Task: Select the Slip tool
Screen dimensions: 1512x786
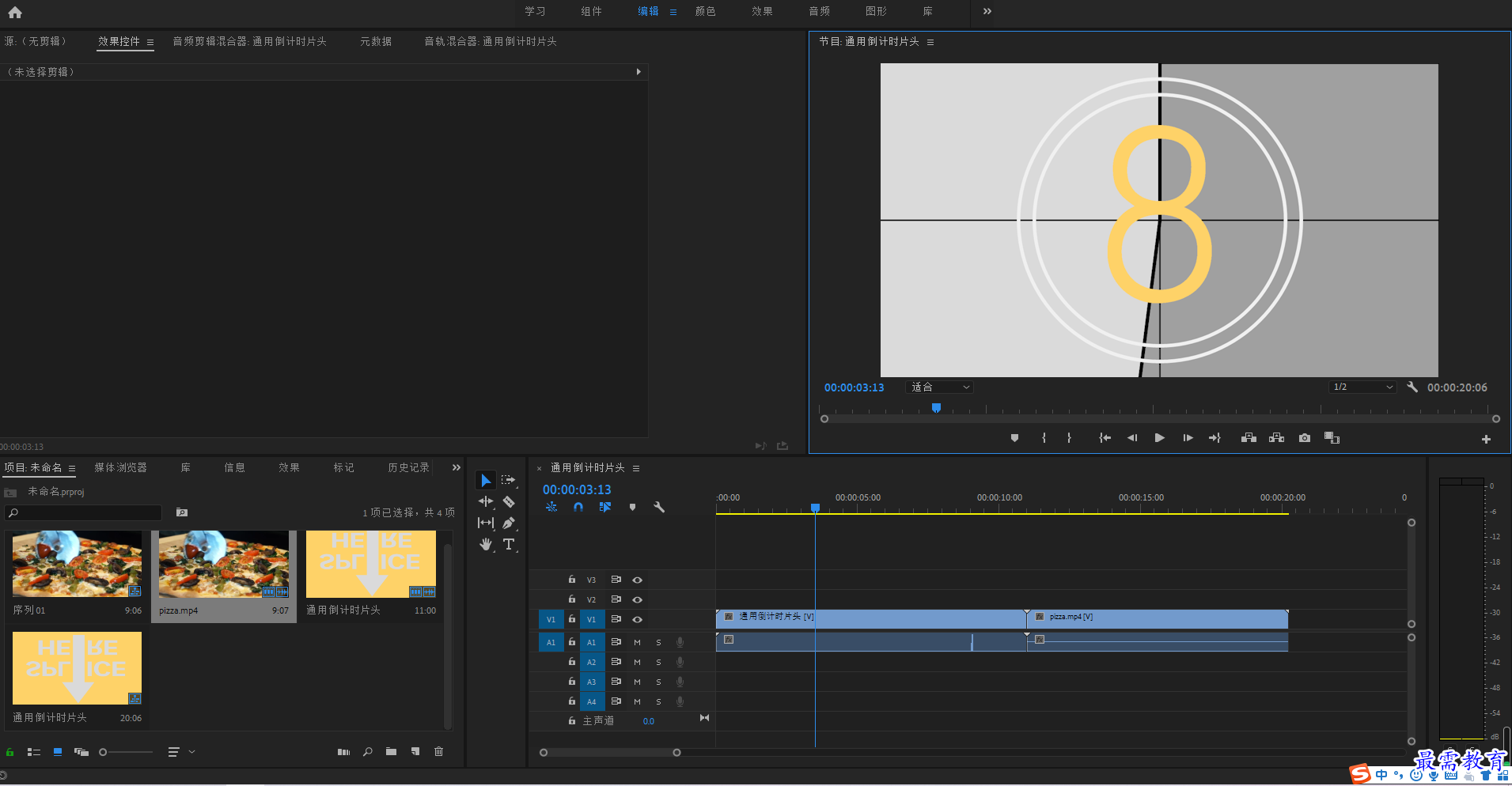Action: (486, 523)
